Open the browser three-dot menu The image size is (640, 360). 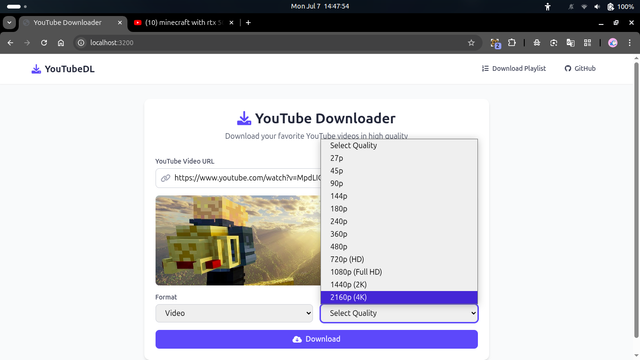(x=629, y=43)
